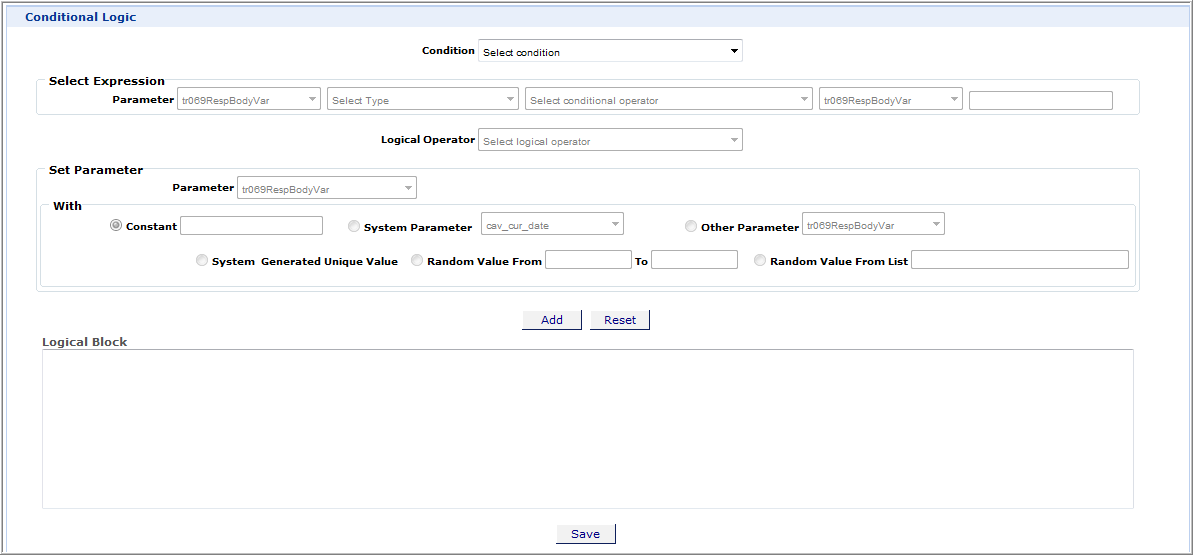The height and width of the screenshot is (555, 1193).
Task: Select Random Value From radio button
Action: coord(417,260)
